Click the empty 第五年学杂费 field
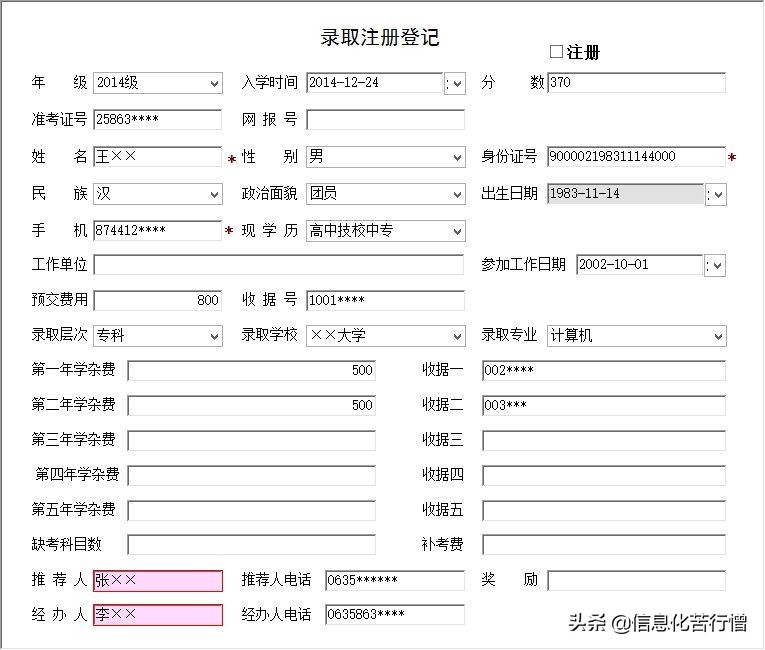Viewport: 765px width, 650px height. pos(251,510)
